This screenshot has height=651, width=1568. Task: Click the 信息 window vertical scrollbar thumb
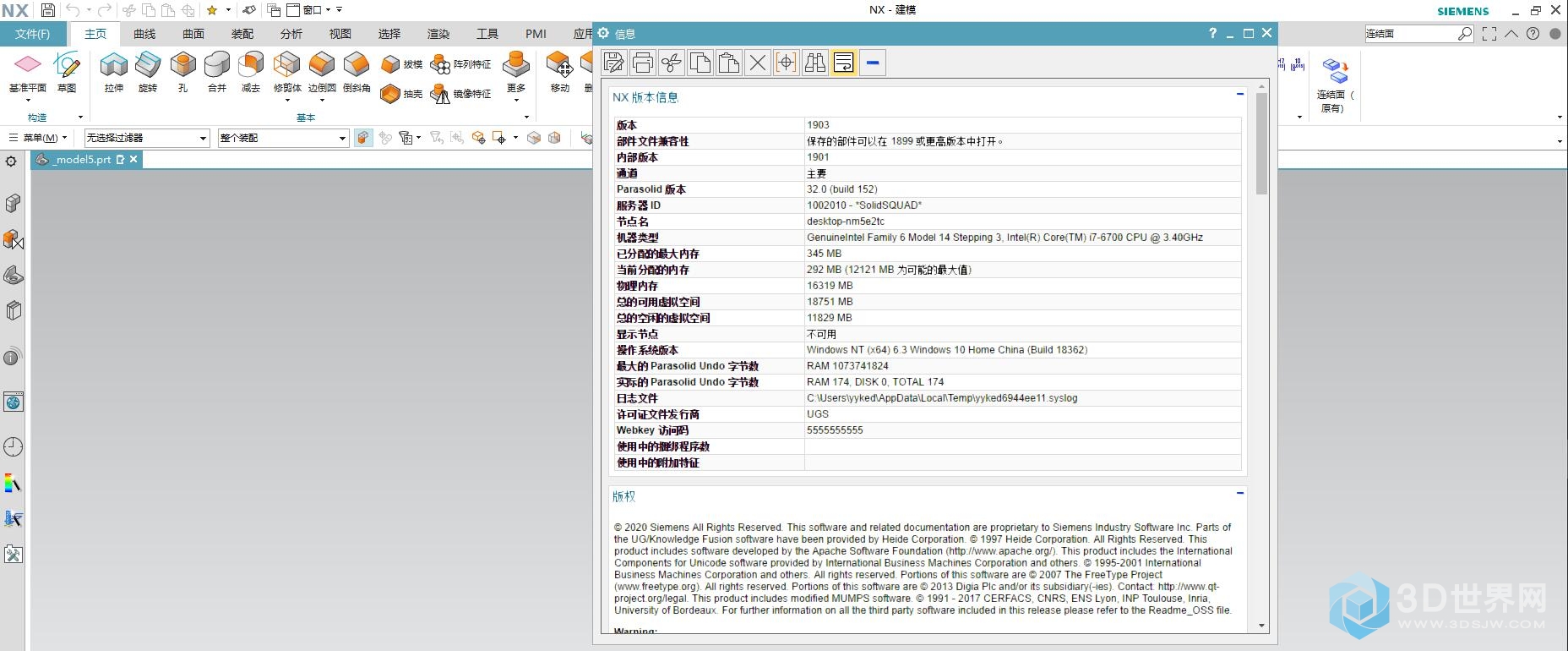click(x=1261, y=144)
